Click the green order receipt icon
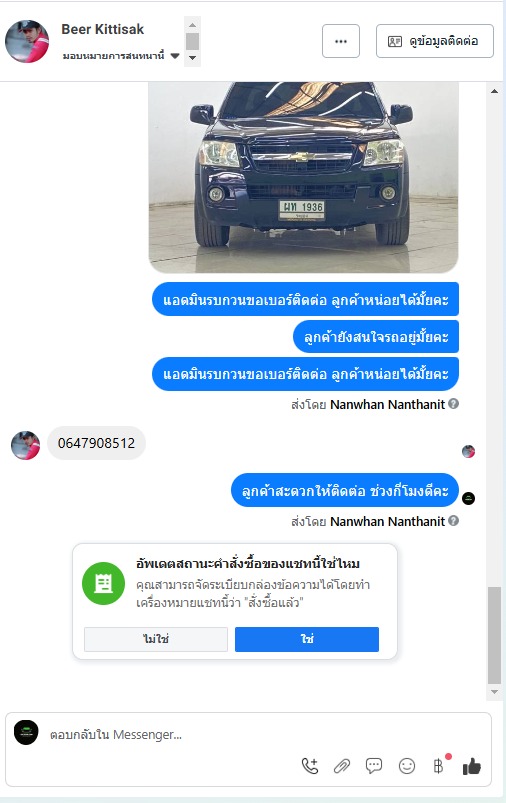The width and height of the screenshot is (506, 803). [x=103, y=583]
